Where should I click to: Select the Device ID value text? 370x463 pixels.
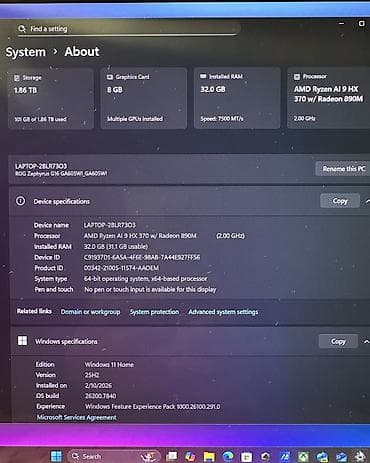tap(142, 257)
